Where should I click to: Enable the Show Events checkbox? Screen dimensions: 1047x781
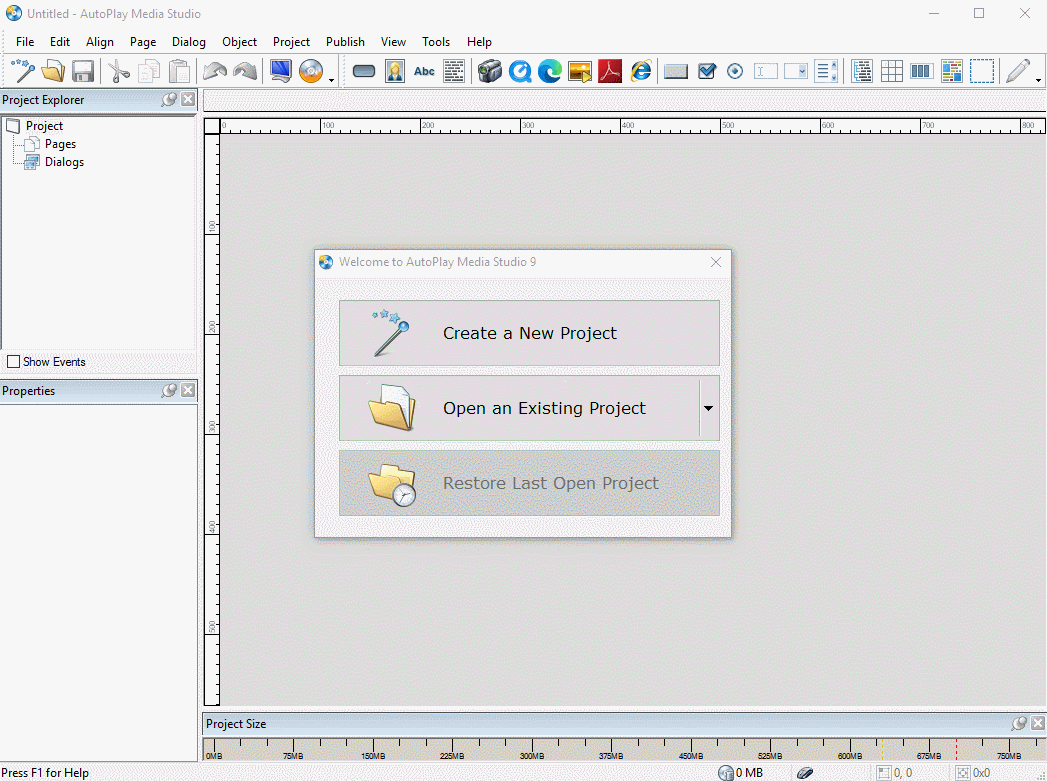click(14, 362)
